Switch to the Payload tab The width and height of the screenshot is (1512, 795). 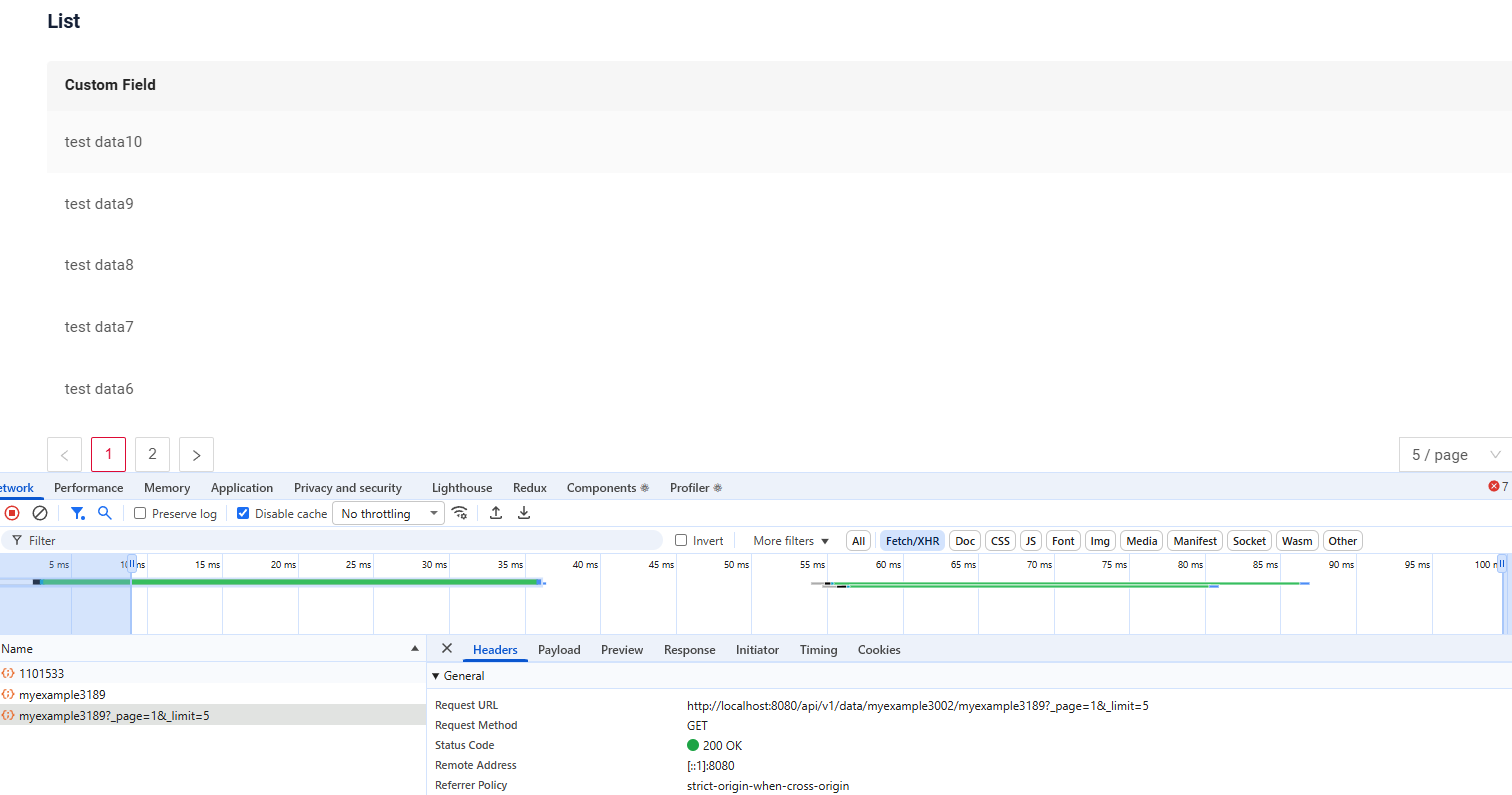click(x=559, y=650)
